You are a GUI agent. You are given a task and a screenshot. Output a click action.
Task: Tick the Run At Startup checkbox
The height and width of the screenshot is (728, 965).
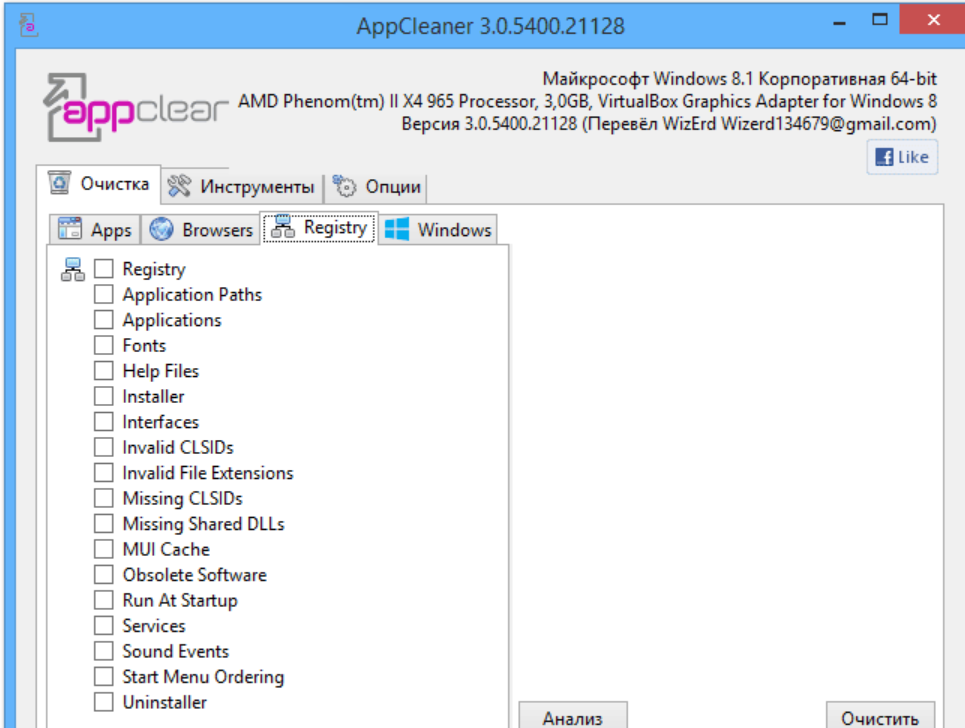(x=104, y=601)
